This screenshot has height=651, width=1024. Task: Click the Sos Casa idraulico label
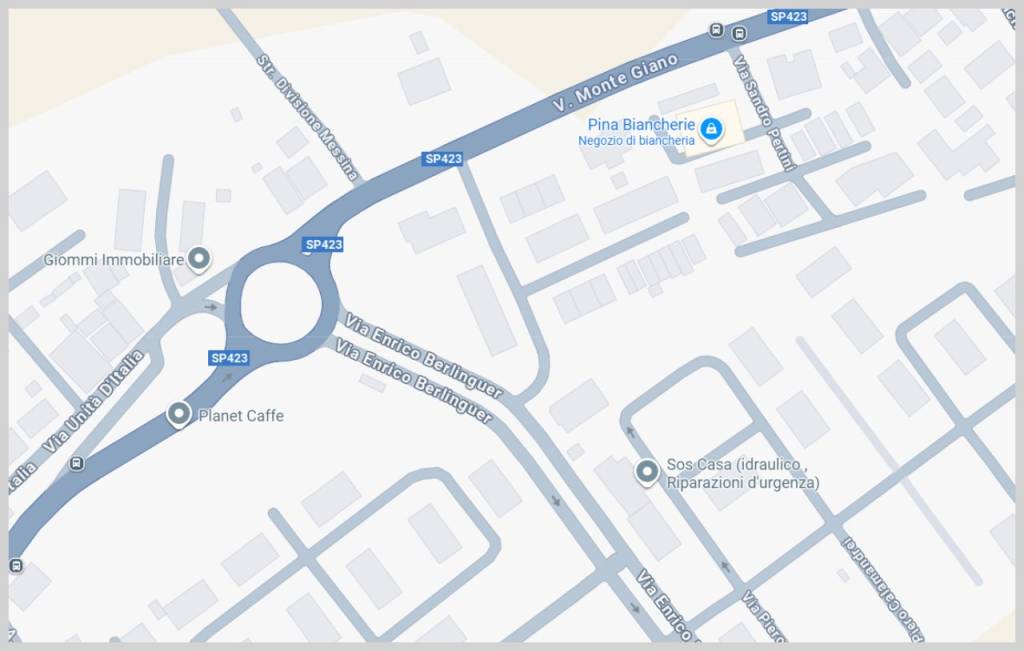click(743, 473)
